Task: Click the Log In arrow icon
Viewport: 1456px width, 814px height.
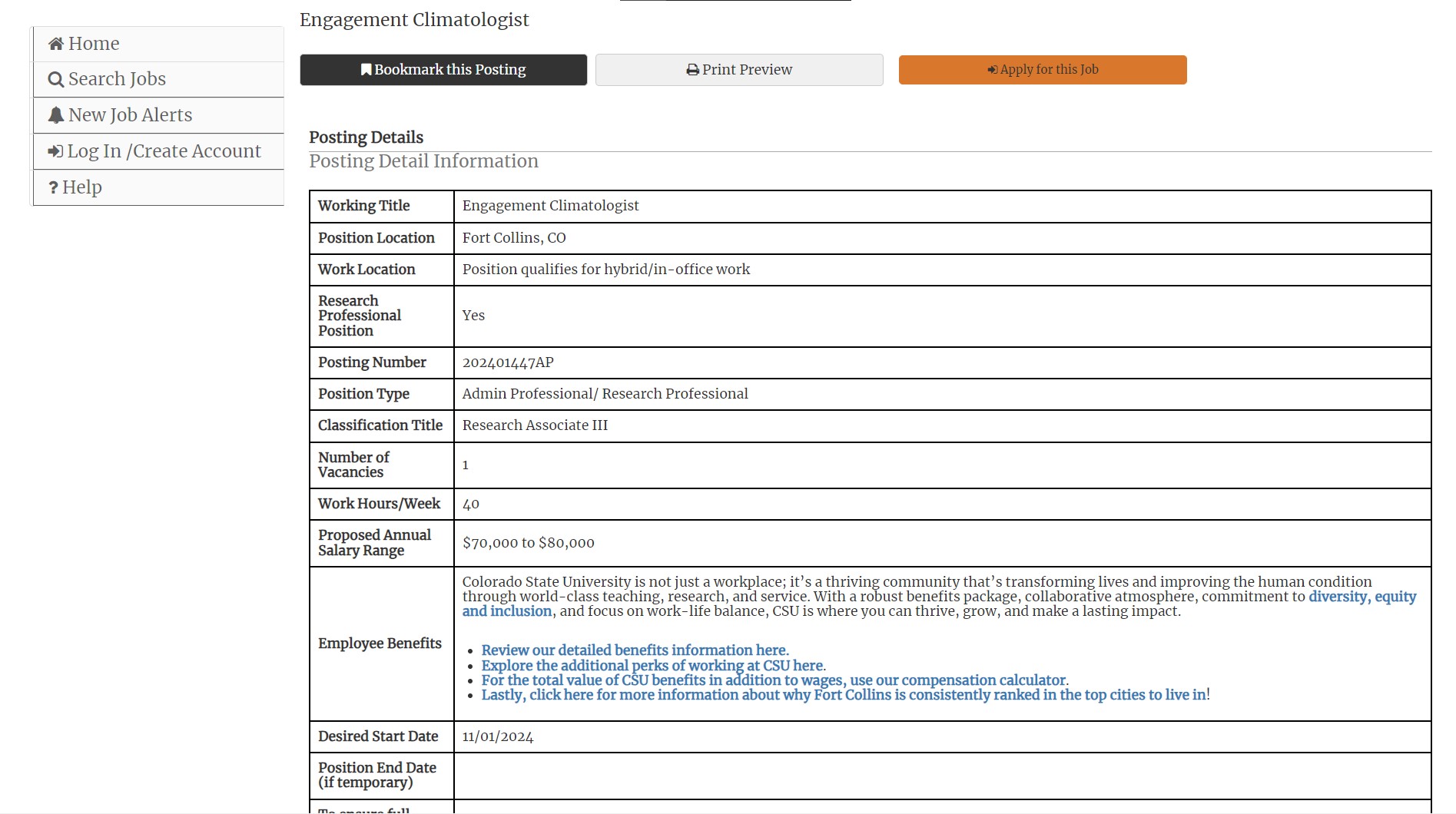Action: click(x=55, y=151)
